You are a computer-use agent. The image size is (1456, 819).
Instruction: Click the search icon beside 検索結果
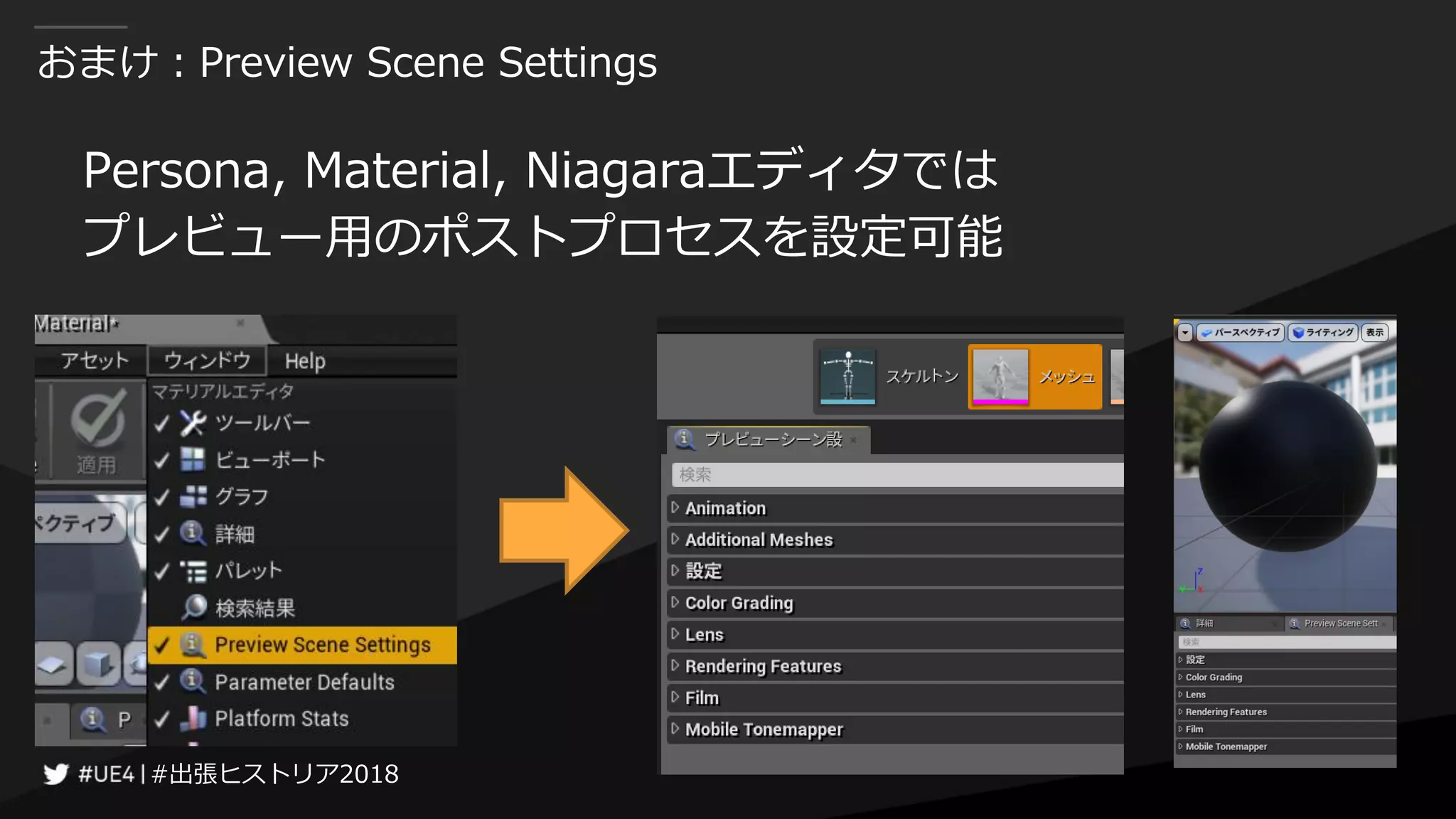(x=193, y=608)
